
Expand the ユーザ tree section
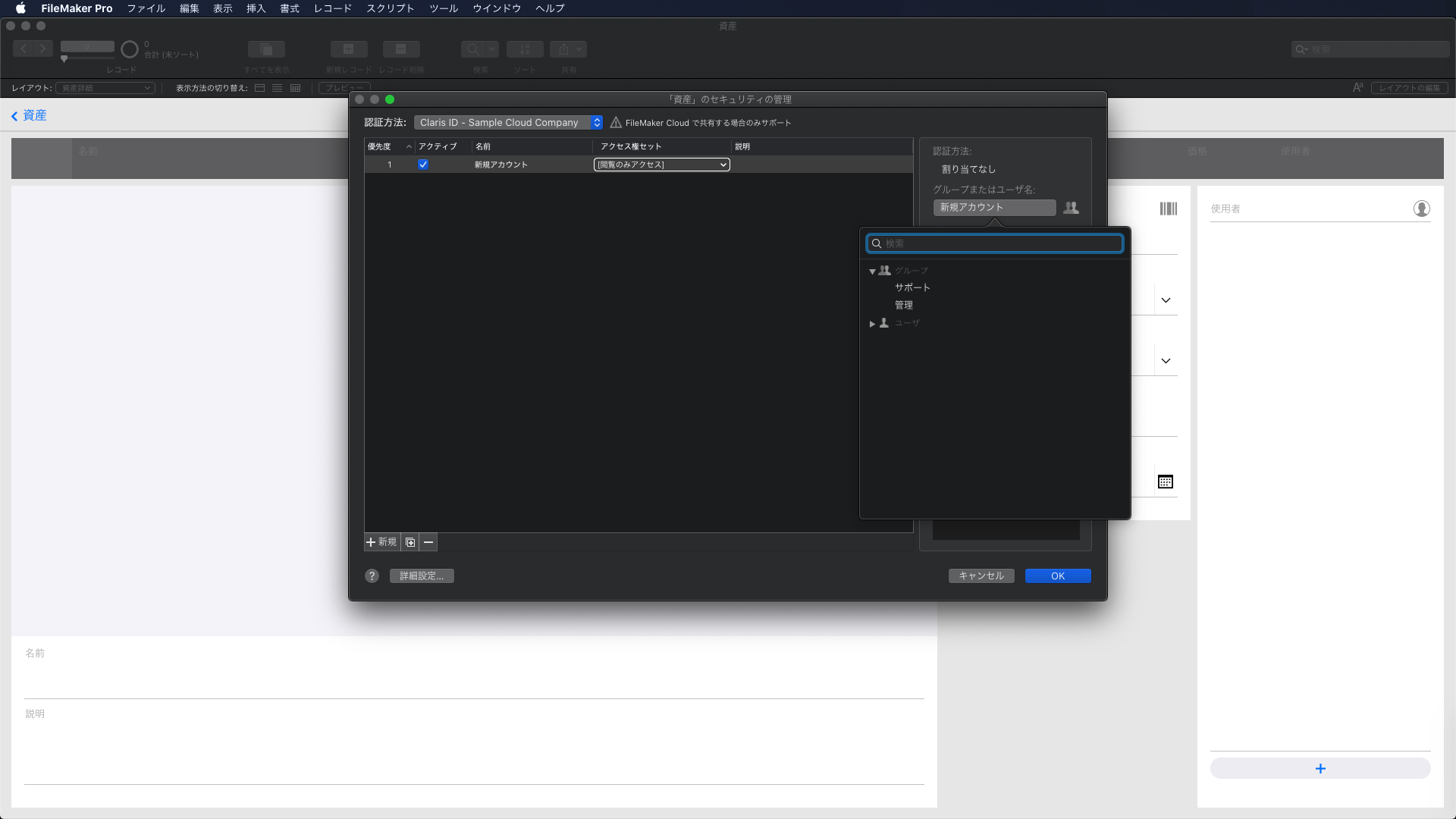point(872,324)
